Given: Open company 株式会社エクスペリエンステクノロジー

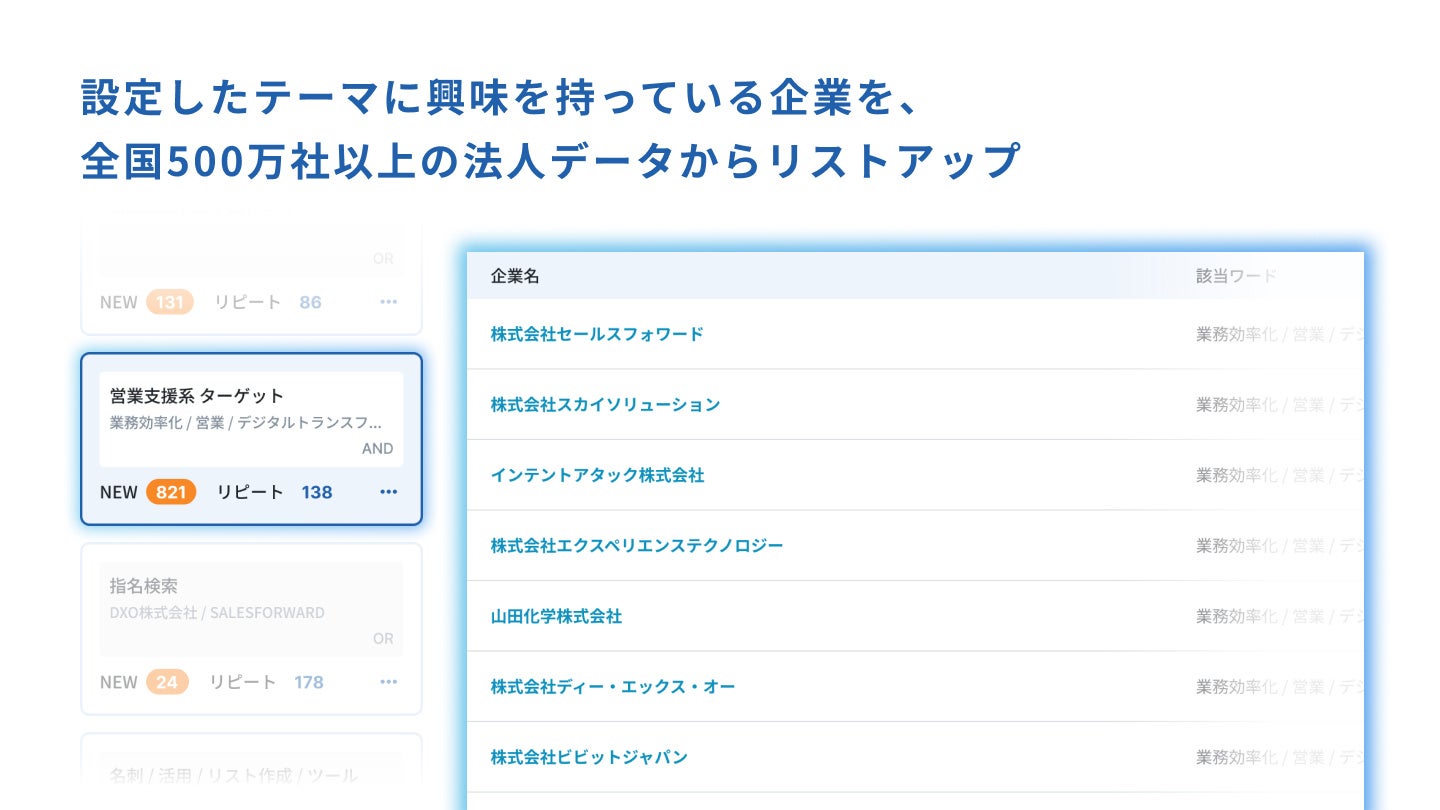Looking at the screenshot, I should coord(637,546).
